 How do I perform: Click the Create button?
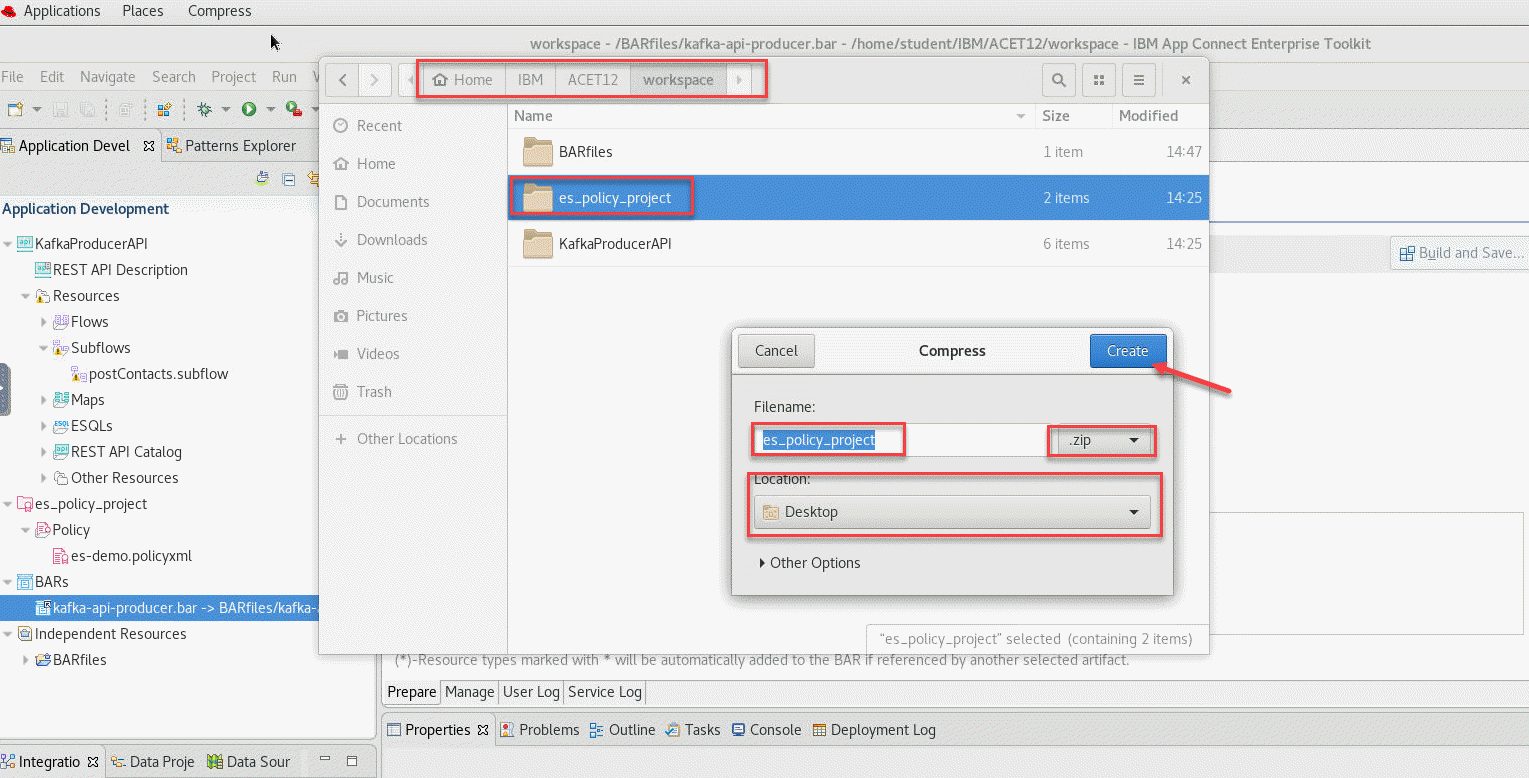coord(1127,351)
